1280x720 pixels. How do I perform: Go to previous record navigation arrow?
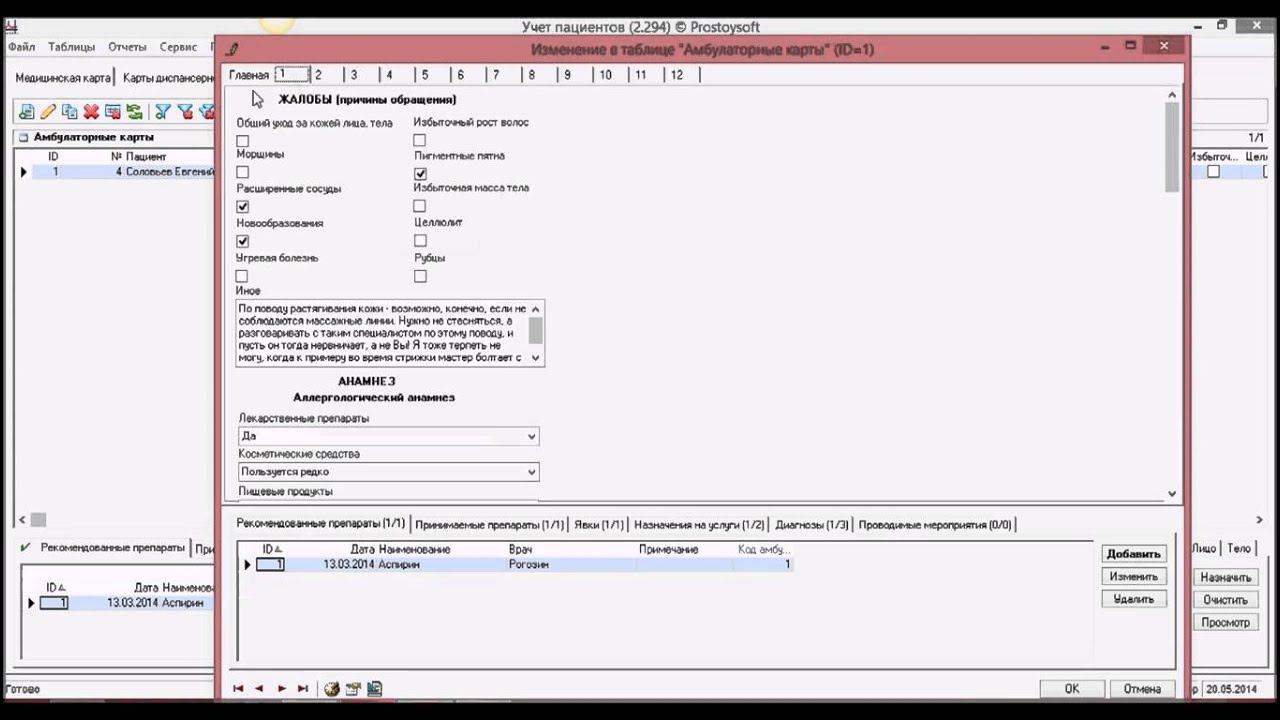point(259,689)
